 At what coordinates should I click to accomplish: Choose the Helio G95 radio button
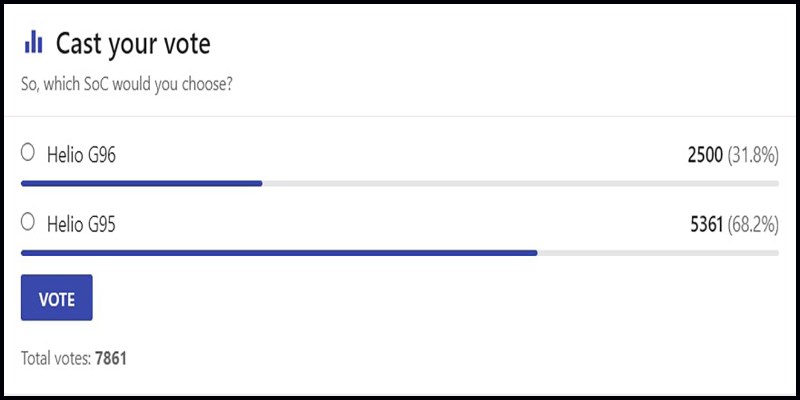click(x=28, y=223)
